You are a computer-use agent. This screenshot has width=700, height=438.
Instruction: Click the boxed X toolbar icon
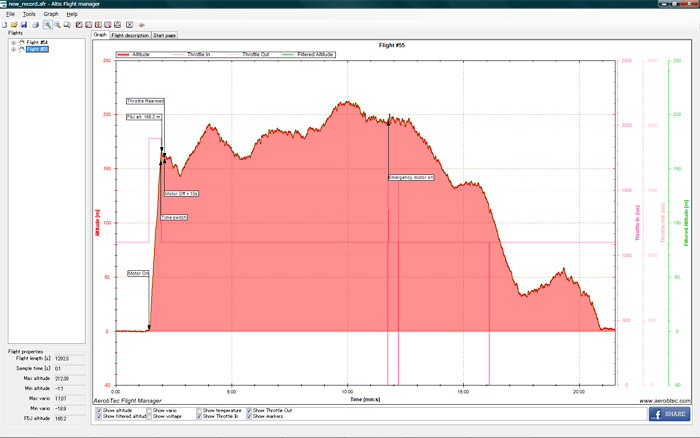[129, 25]
